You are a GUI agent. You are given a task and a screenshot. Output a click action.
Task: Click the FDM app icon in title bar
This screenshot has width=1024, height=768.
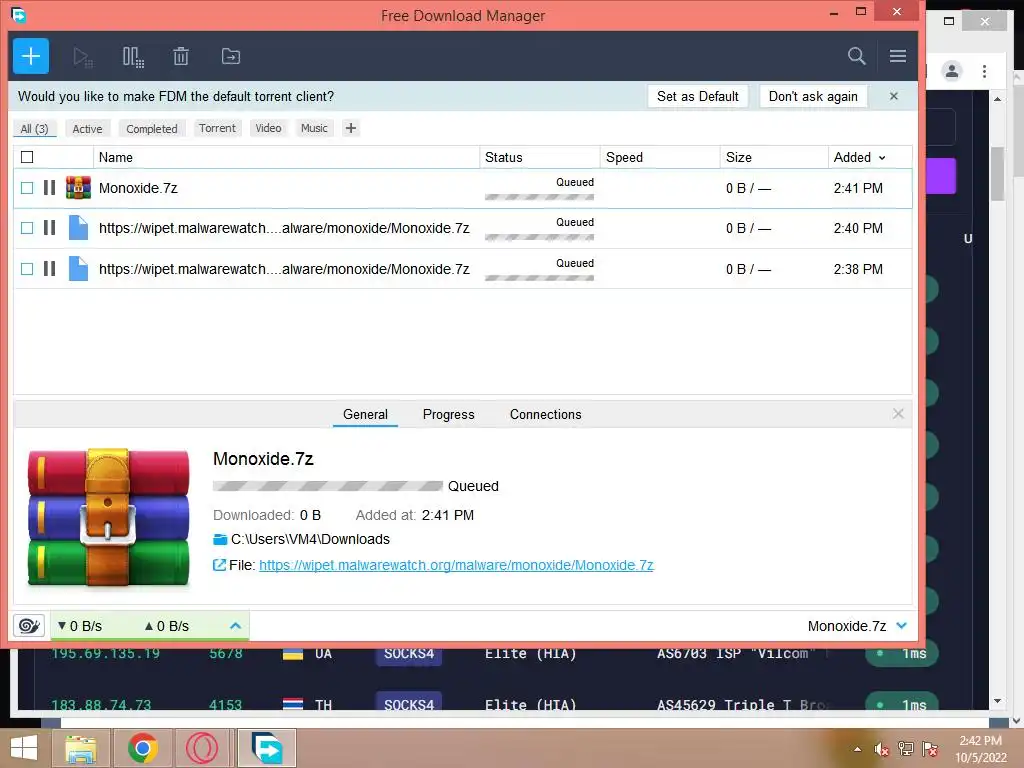19,14
